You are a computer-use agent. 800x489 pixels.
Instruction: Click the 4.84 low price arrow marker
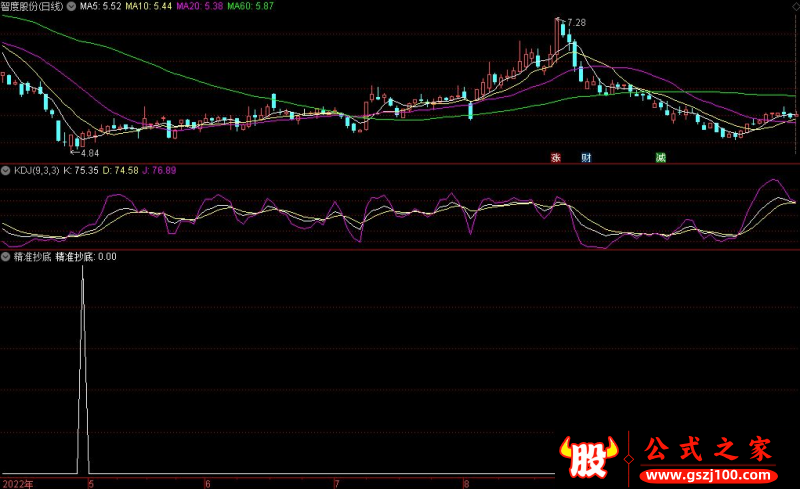click(x=85, y=153)
